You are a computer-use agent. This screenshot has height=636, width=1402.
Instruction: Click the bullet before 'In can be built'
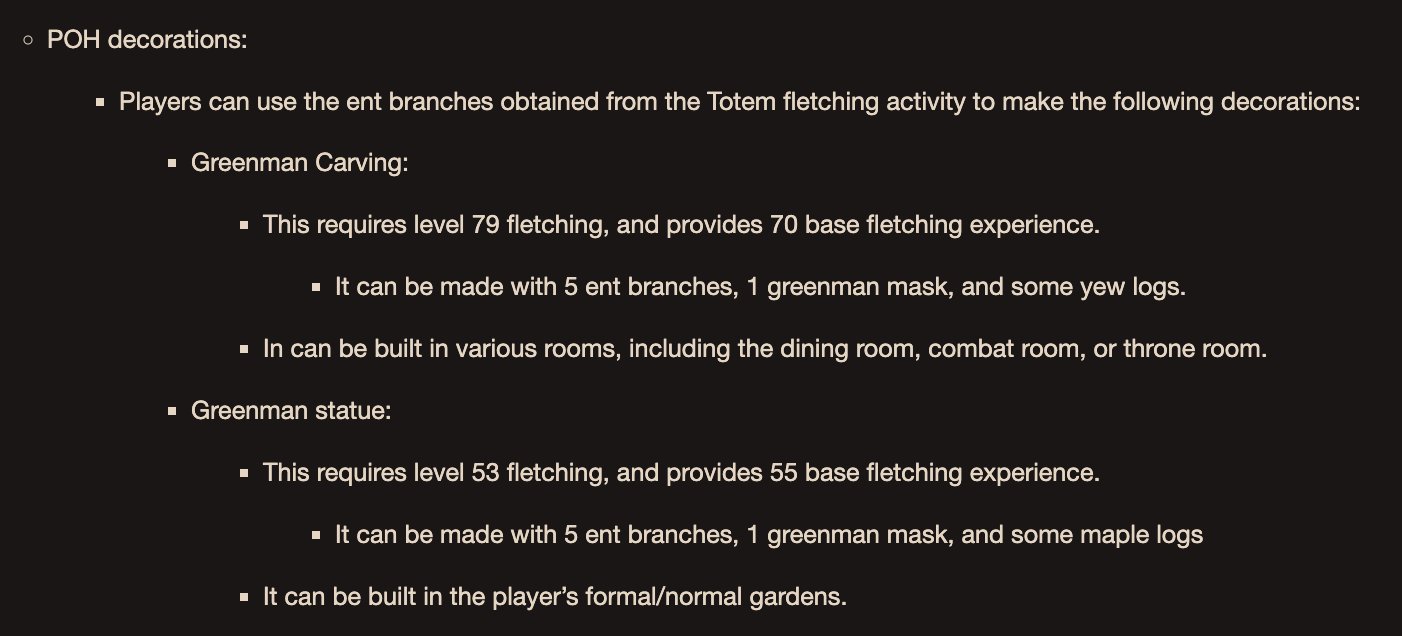[244, 350]
